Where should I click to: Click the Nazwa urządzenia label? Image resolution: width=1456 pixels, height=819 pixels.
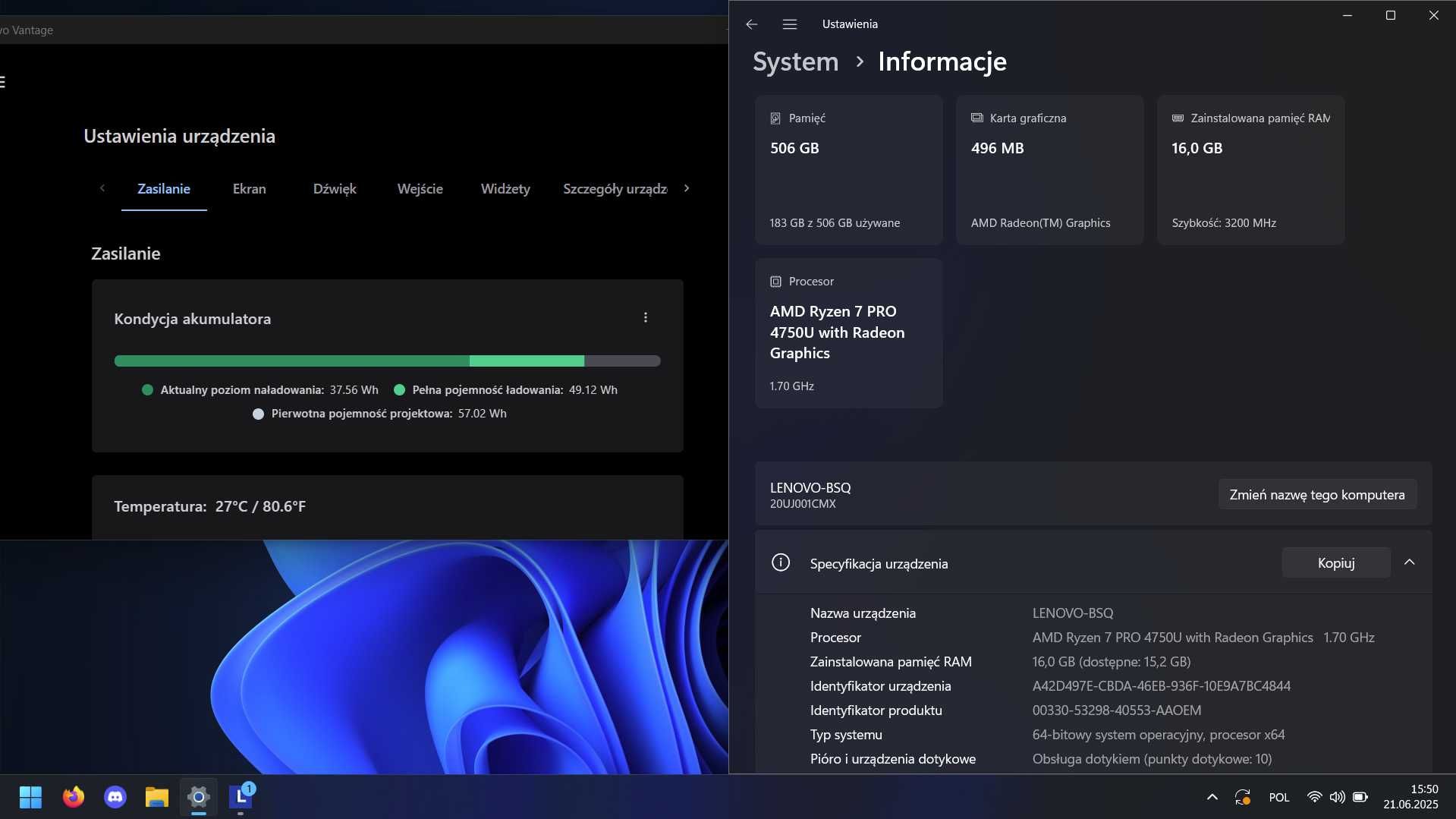tap(863, 613)
